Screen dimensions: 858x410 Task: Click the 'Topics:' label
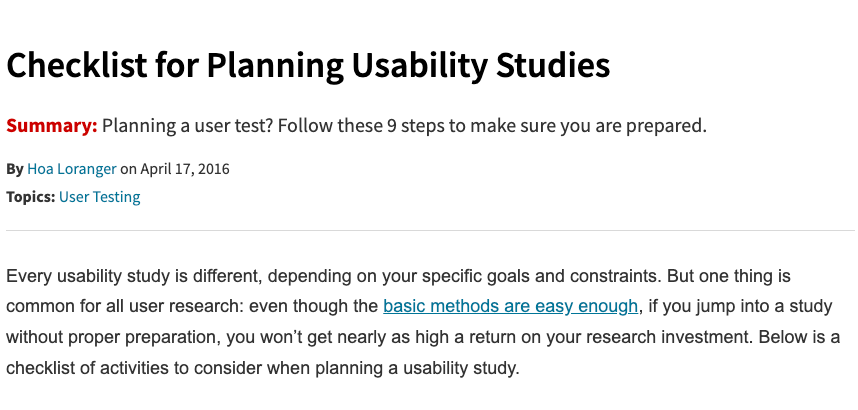point(30,197)
